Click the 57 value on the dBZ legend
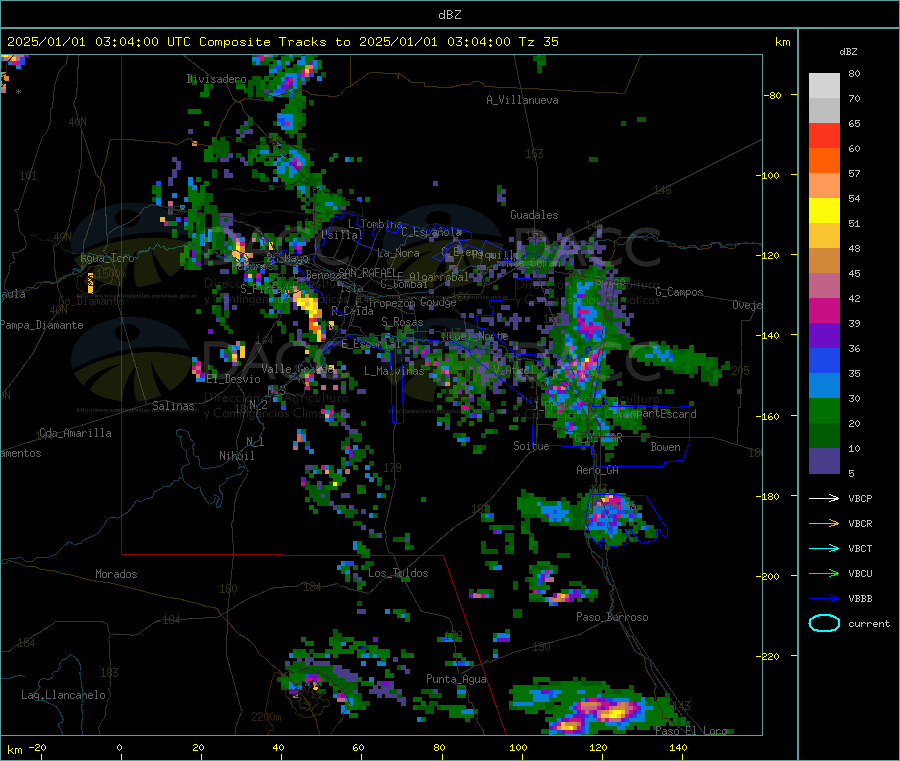900x761 pixels. point(855,173)
